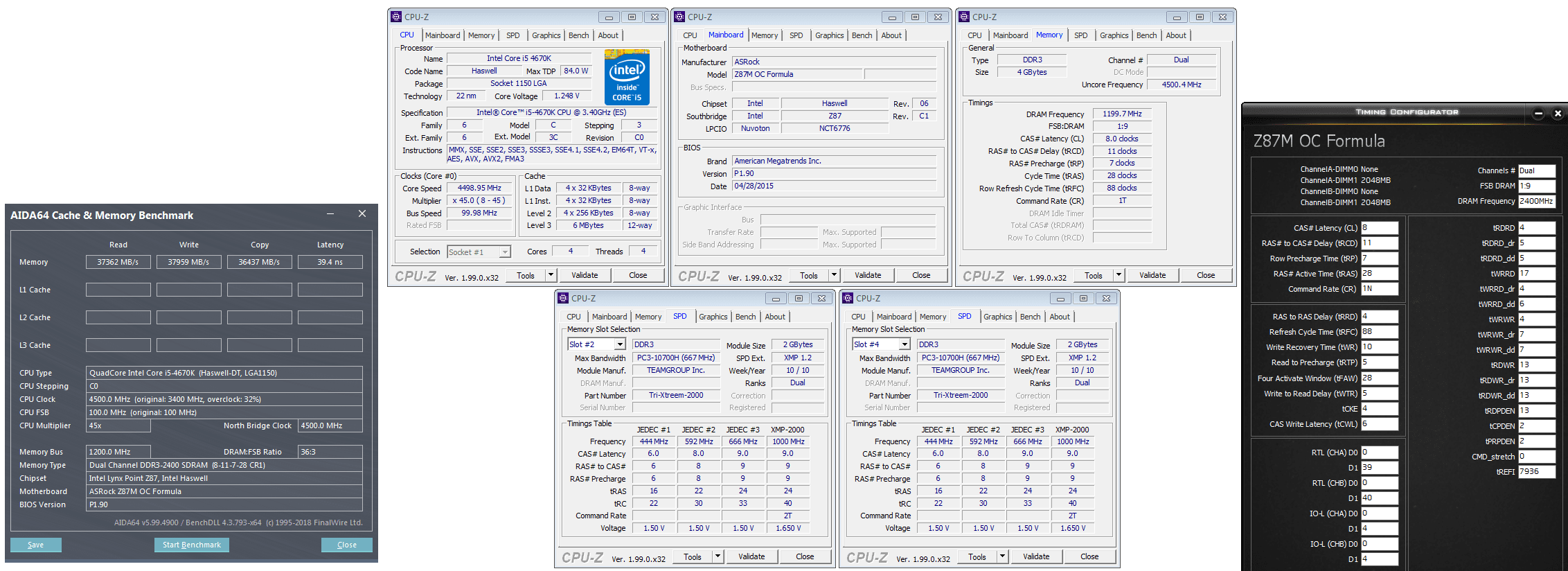This screenshot has height=571, width=1568.
Task: Close the Timing Configurator window with the X icon
Action: pyautogui.click(x=1558, y=113)
